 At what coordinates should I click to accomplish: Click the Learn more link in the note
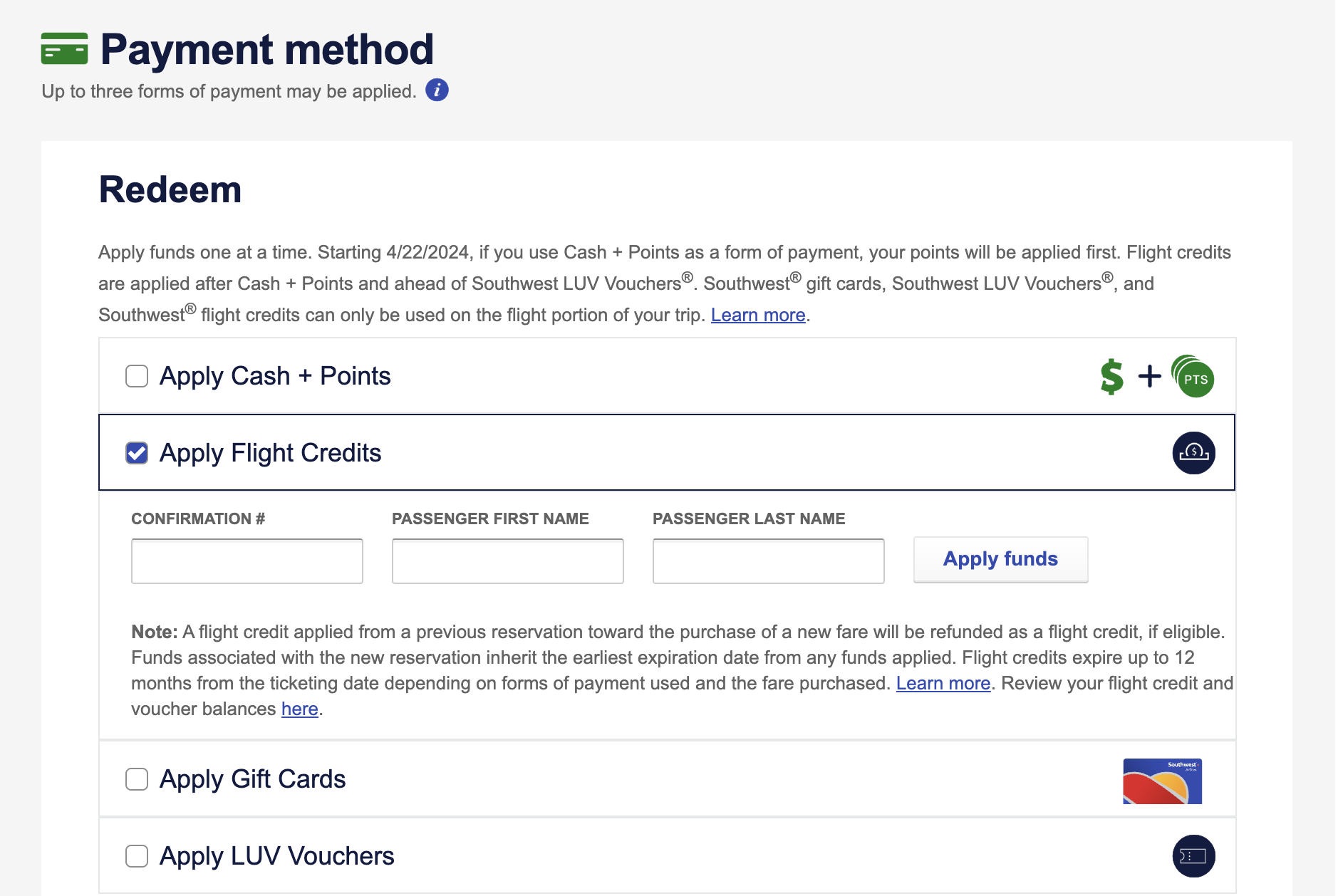(943, 682)
